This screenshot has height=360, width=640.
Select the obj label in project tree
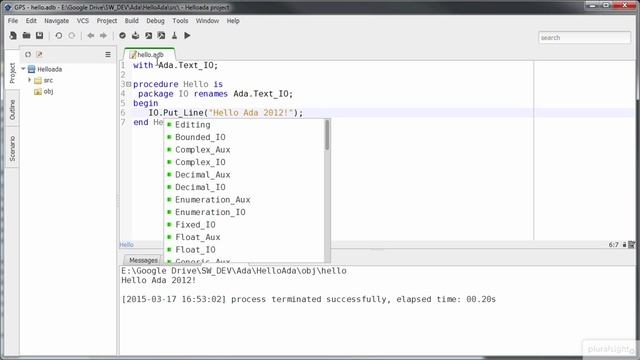point(48,91)
